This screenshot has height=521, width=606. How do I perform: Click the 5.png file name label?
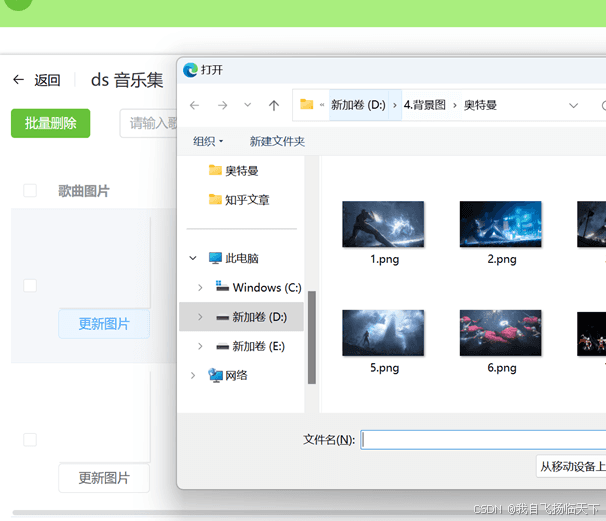385,368
